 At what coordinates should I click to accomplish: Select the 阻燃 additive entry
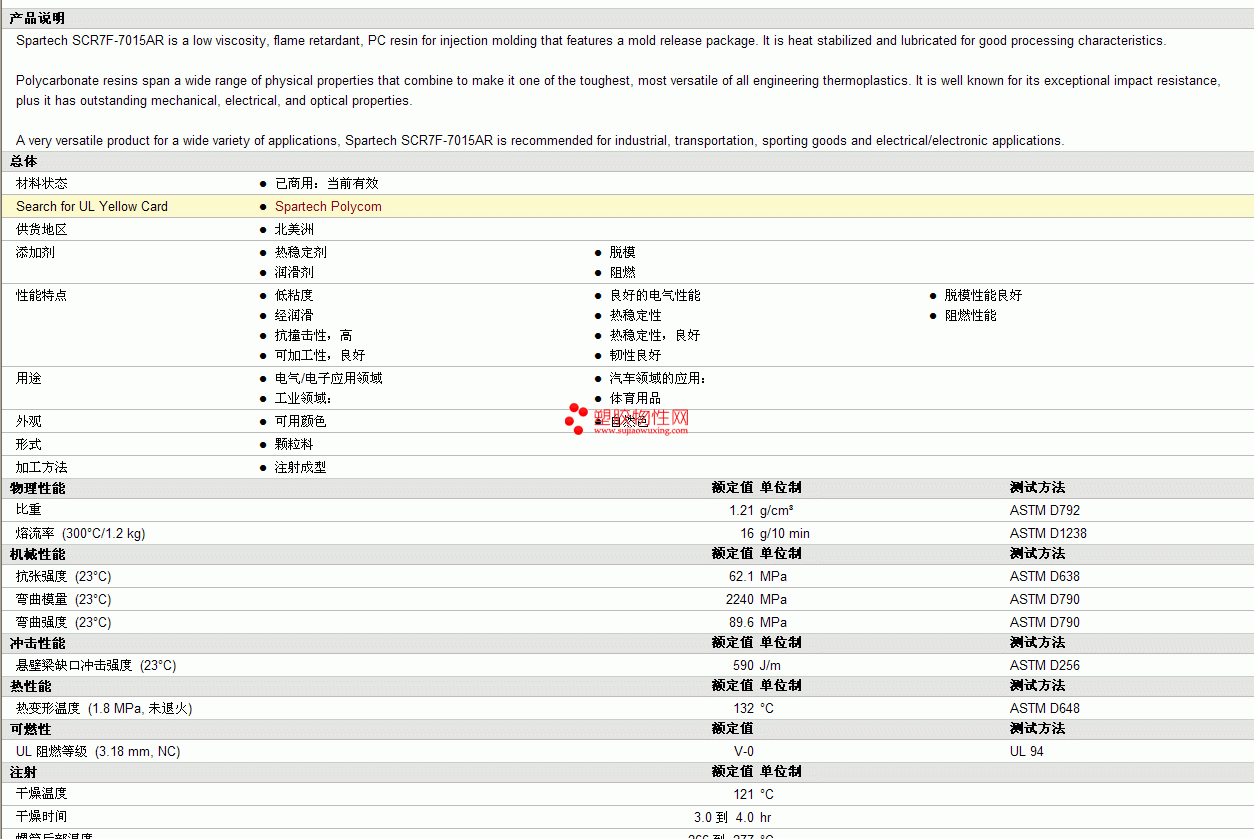point(622,272)
